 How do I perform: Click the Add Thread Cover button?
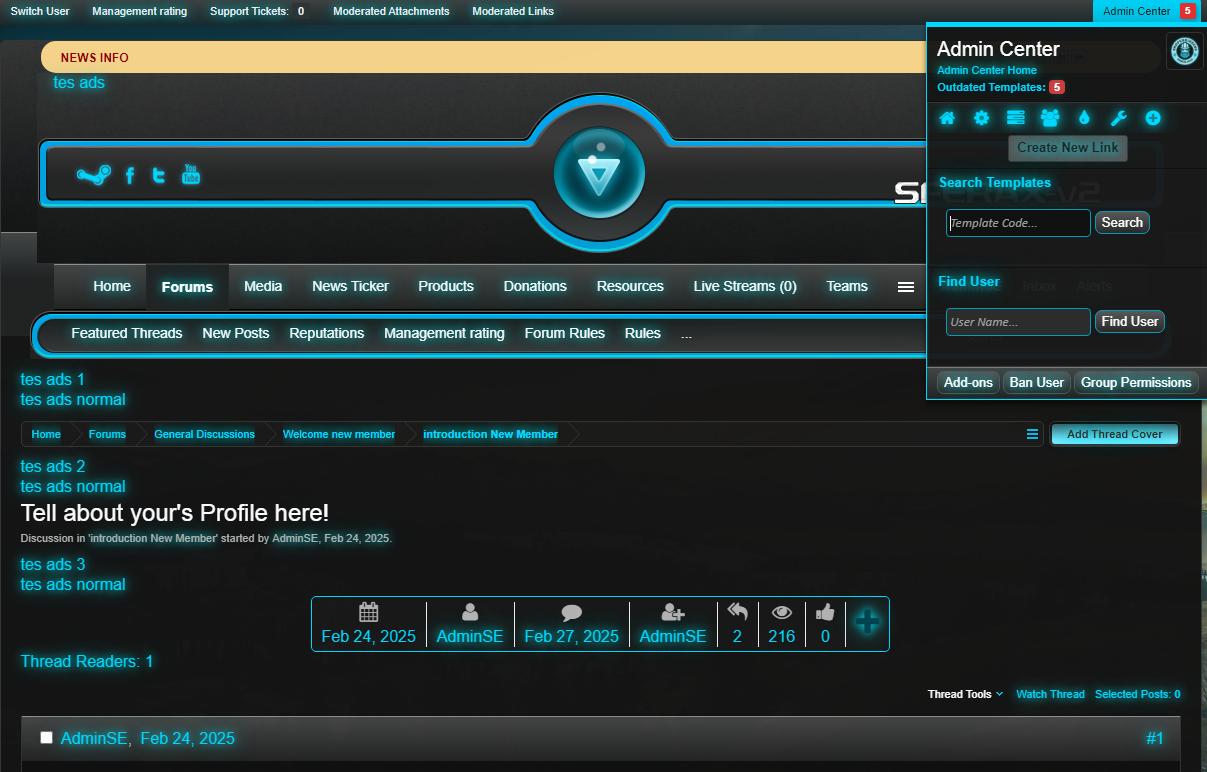tap(1115, 435)
